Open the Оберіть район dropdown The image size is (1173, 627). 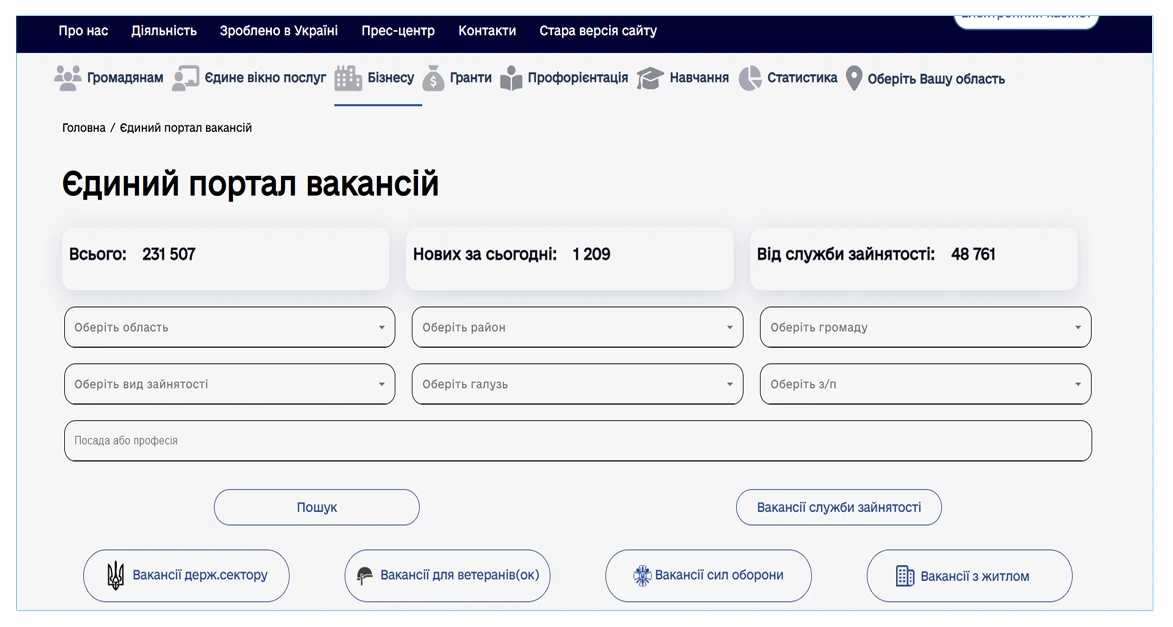[578, 327]
